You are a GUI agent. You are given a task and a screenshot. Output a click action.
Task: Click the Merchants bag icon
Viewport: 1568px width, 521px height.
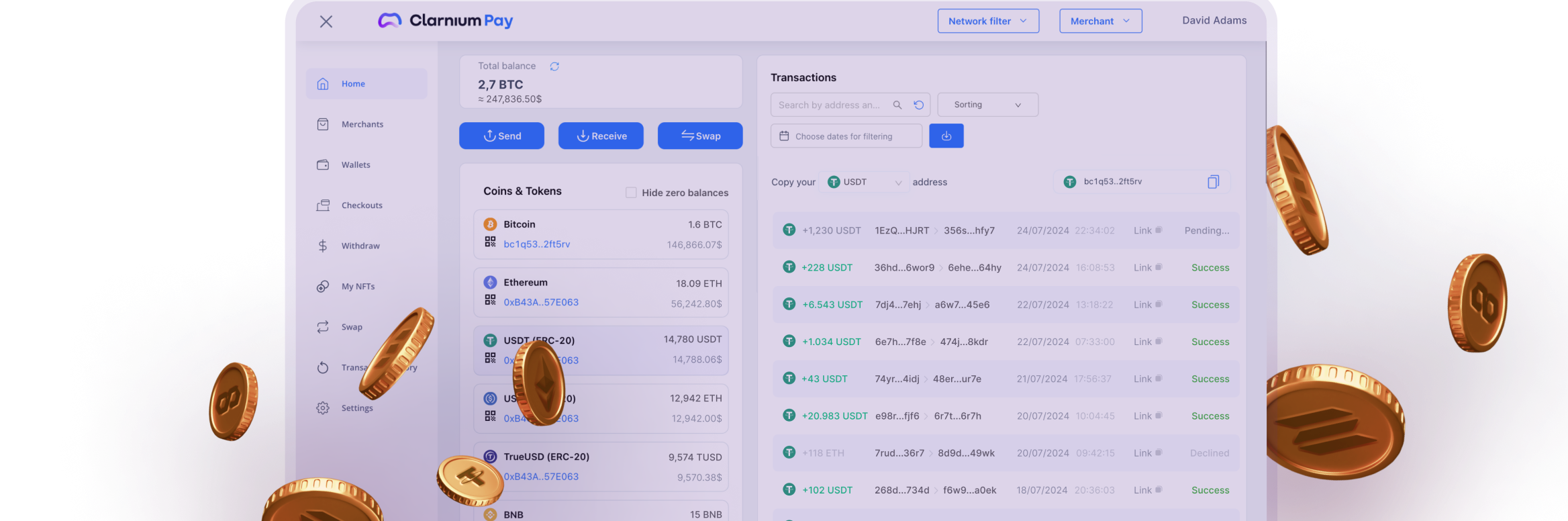point(323,124)
